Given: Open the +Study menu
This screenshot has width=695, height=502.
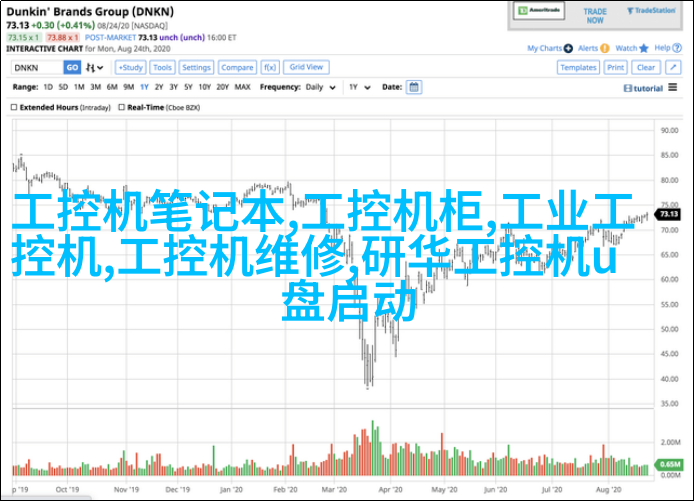Looking at the screenshot, I should coord(131,67).
